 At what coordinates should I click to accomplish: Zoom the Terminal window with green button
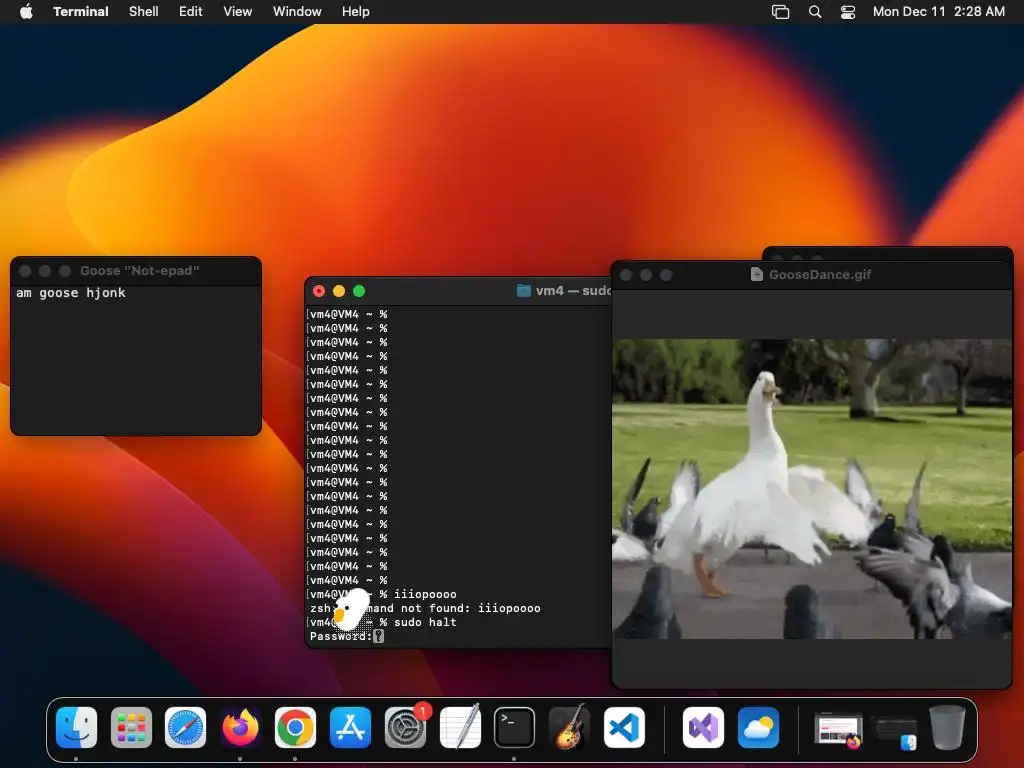(x=359, y=291)
